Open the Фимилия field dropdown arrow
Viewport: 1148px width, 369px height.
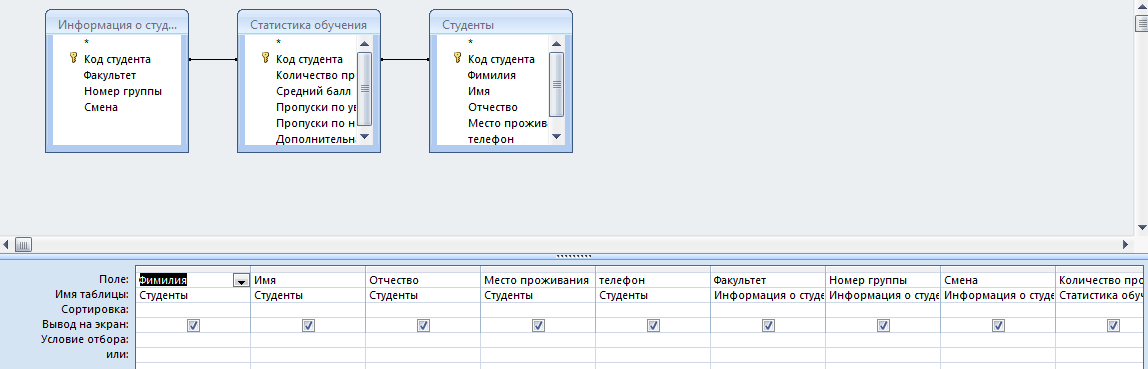[x=241, y=280]
